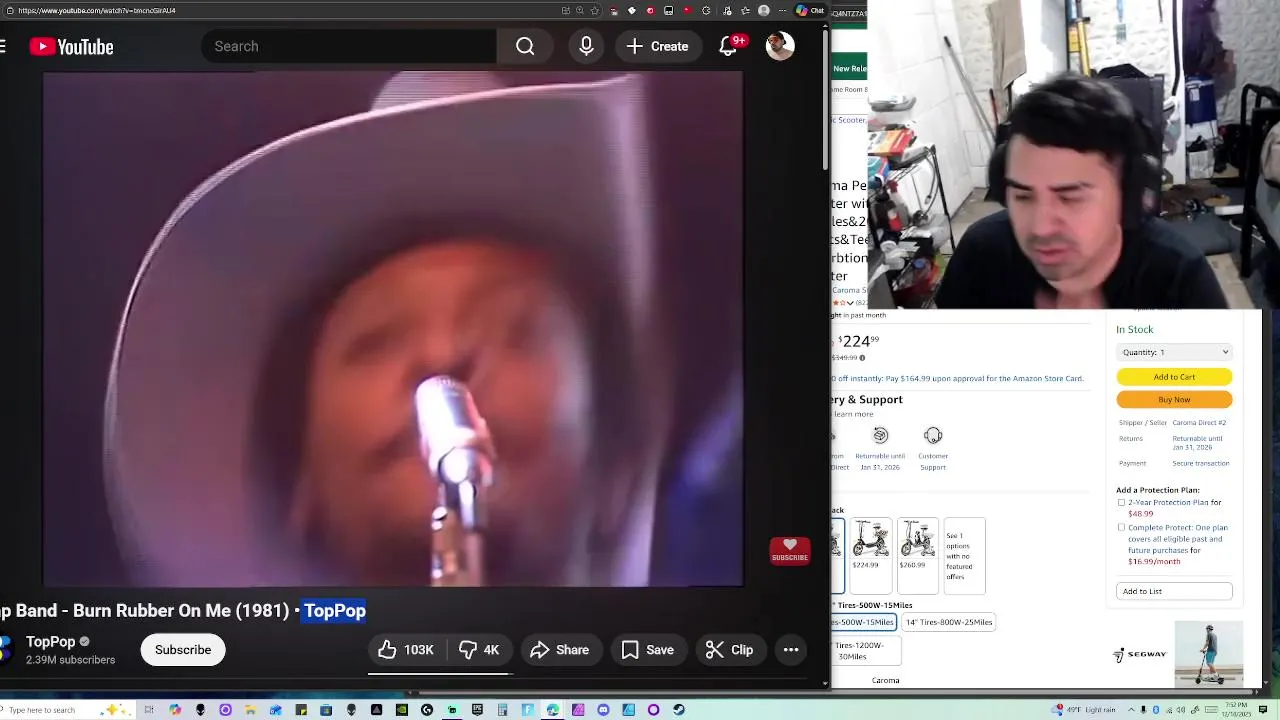This screenshot has height=720, width=1280.
Task: Subscribe to the TopPop channel
Action: (x=183, y=650)
